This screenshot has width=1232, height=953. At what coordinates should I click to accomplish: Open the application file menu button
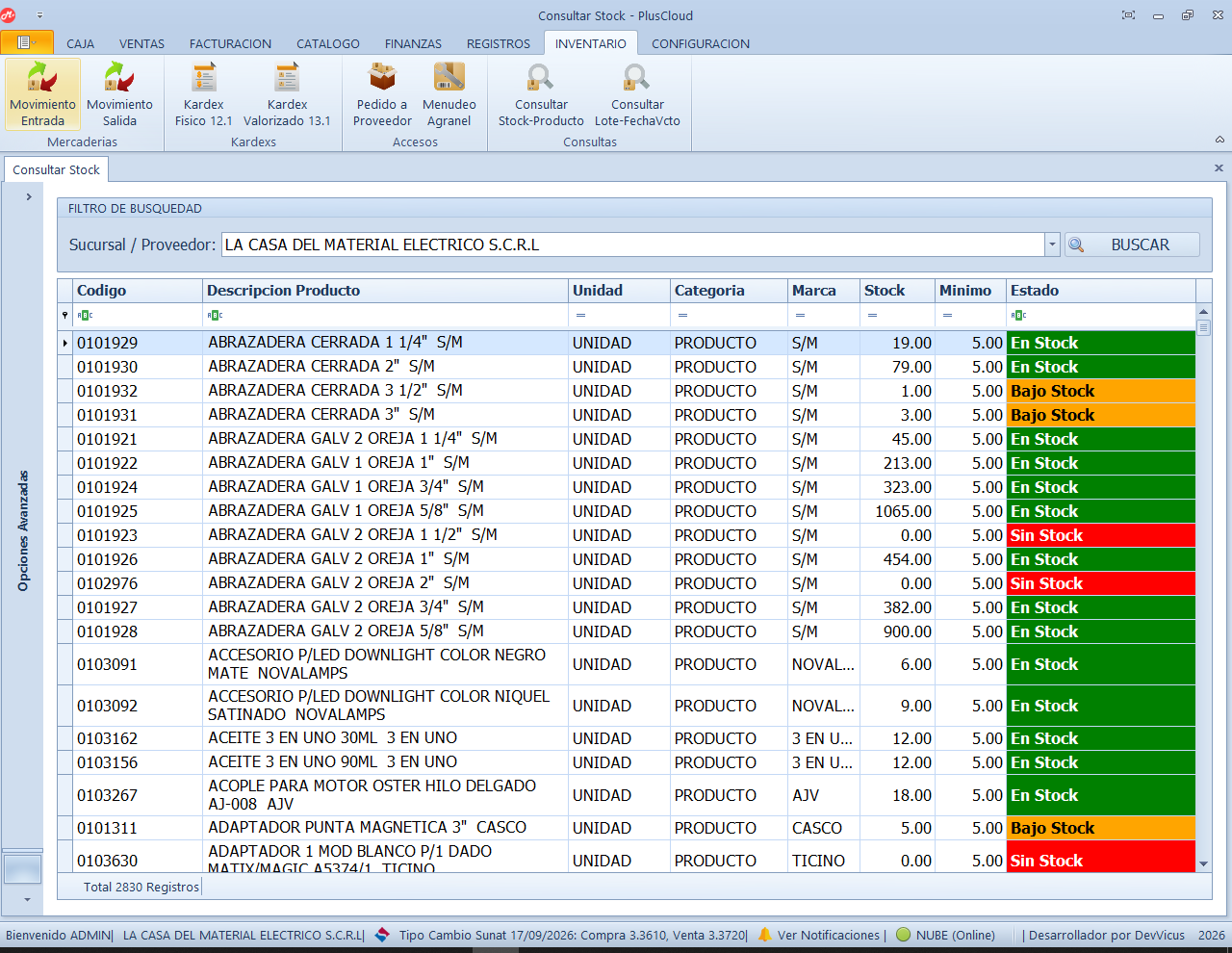(x=27, y=42)
